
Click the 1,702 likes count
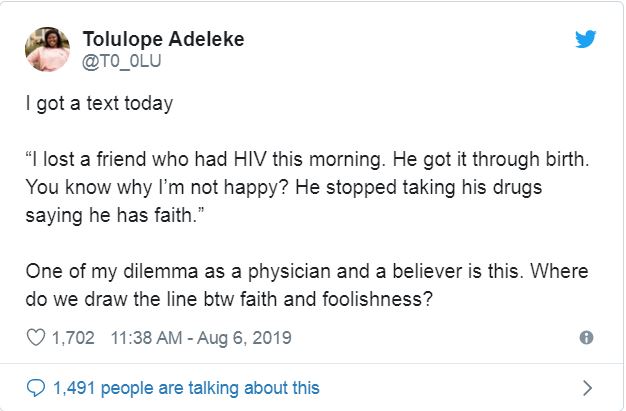73,338
